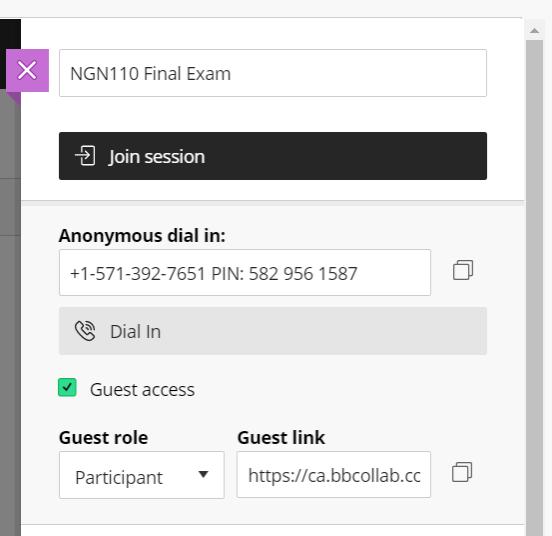Screen dimensions: 552x536
Task: Click the session name field NGN110 Final Exam
Action: pos(273,73)
